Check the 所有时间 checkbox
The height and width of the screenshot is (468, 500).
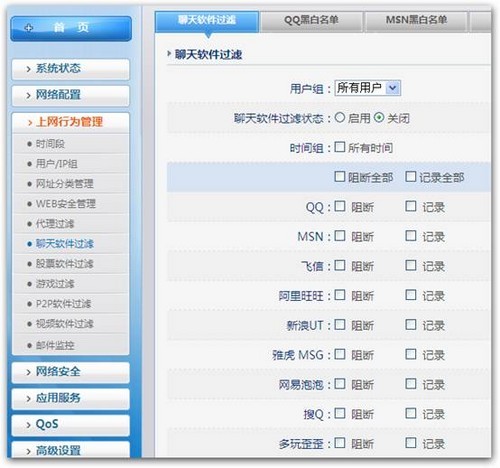coord(339,147)
